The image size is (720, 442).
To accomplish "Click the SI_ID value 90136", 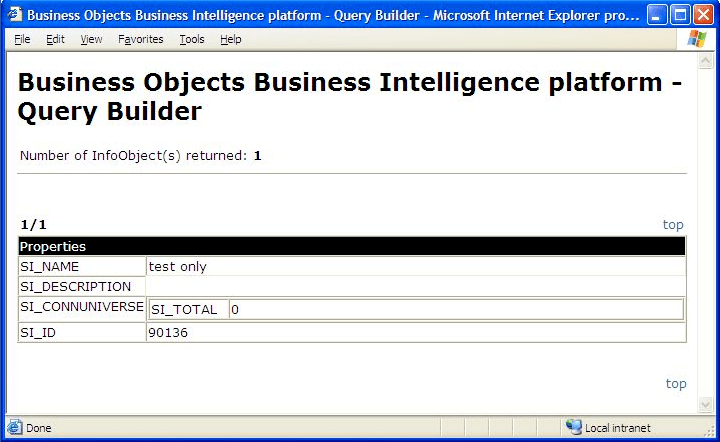I will pos(416,332).
